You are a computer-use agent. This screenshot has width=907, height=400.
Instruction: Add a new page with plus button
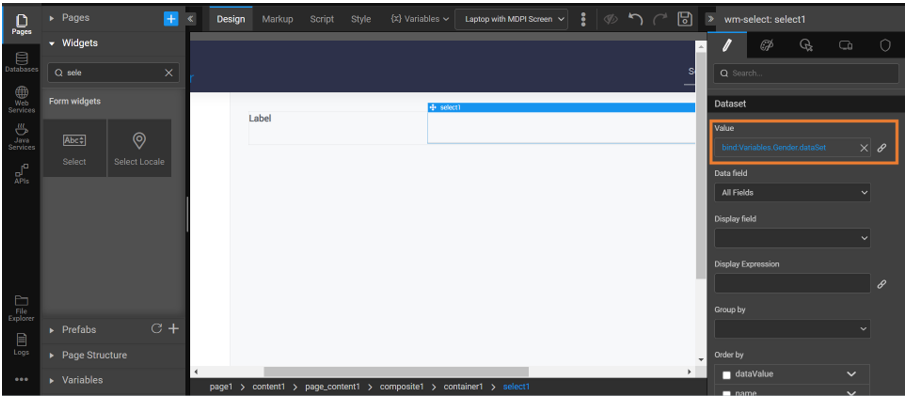[x=171, y=19]
